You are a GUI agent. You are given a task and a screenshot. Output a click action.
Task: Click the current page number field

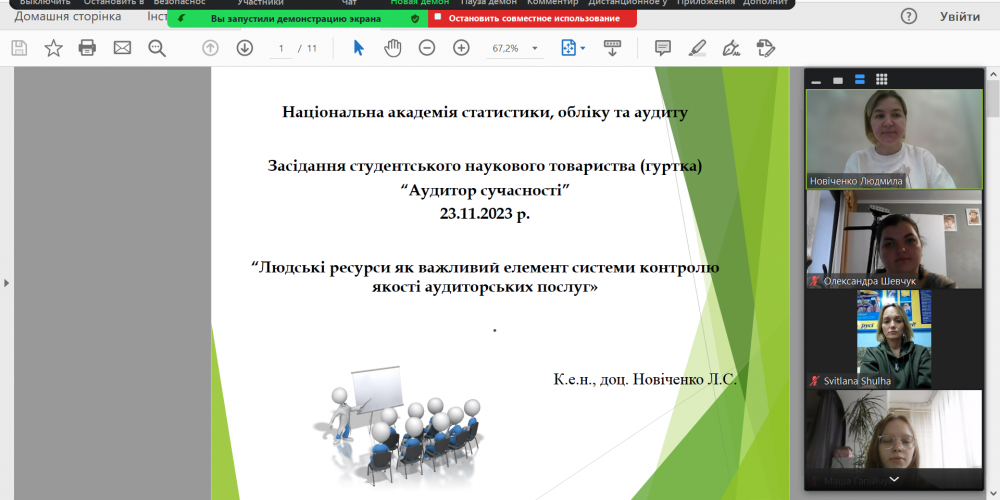[282, 48]
